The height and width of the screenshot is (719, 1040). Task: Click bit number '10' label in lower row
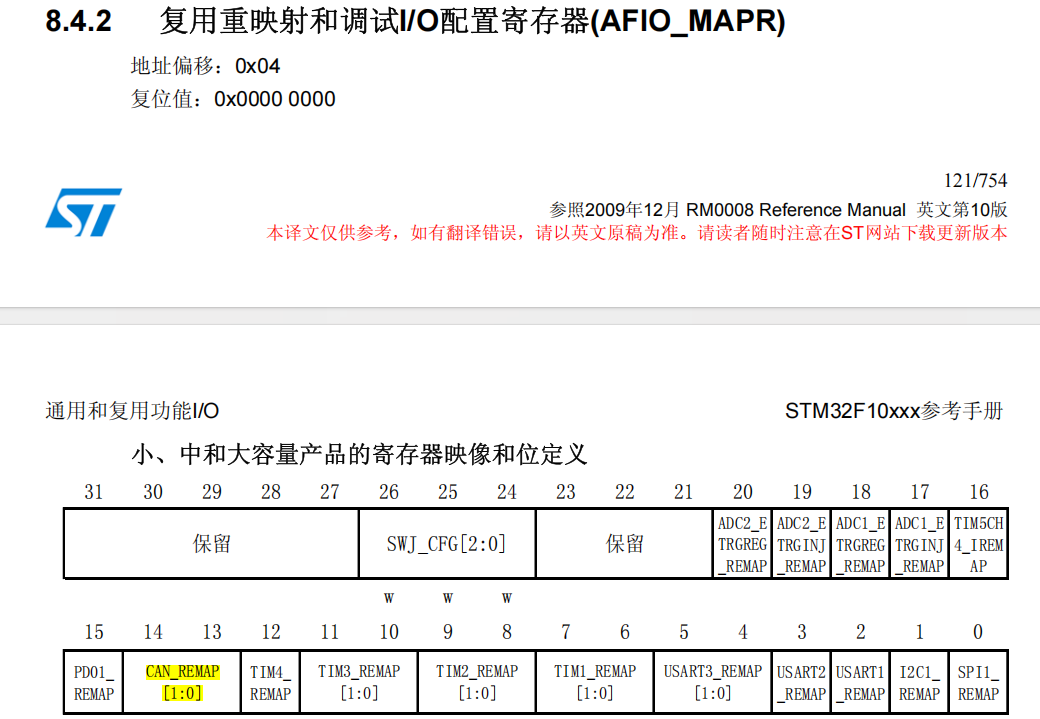coord(389,632)
